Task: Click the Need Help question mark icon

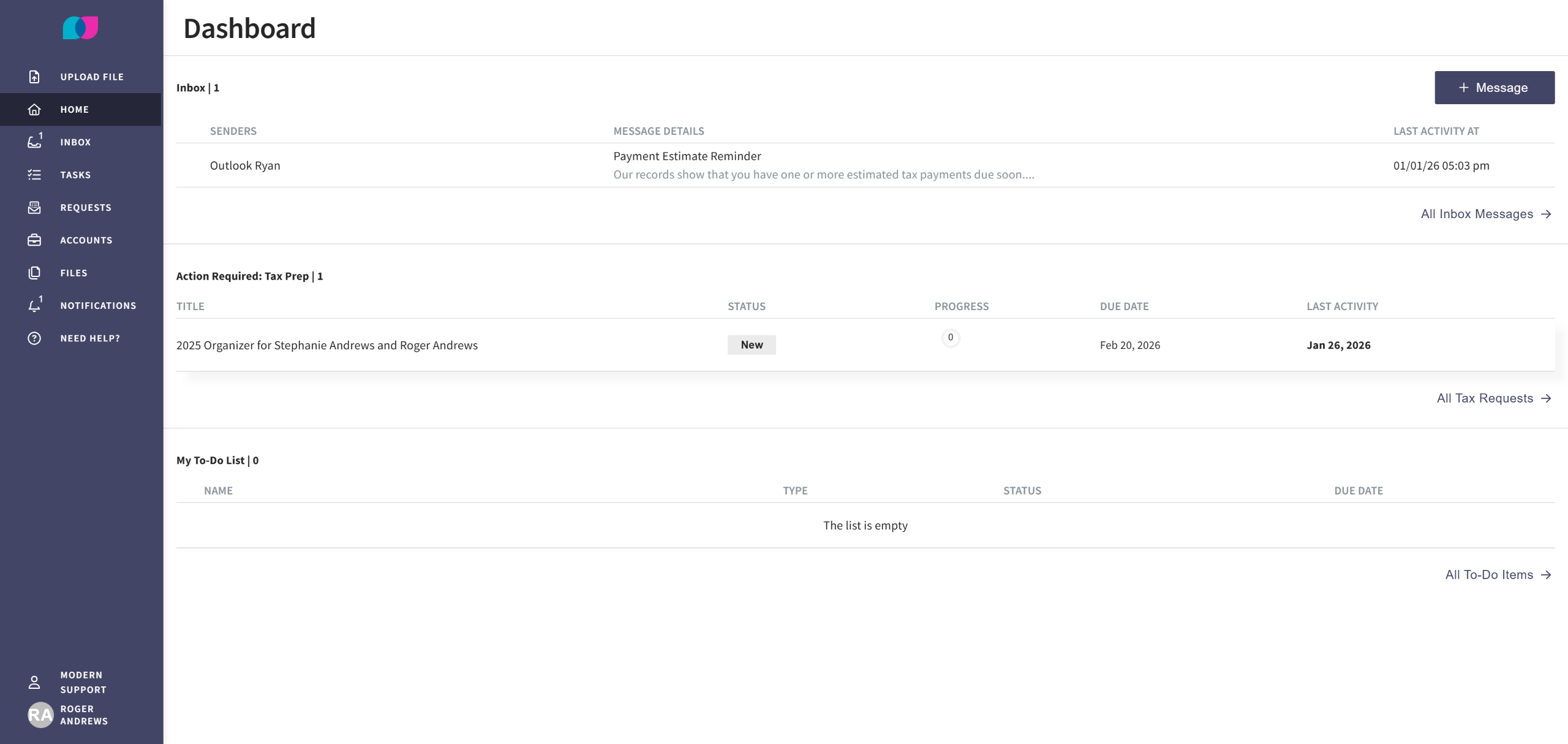Action: pyautogui.click(x=34, y=338)
